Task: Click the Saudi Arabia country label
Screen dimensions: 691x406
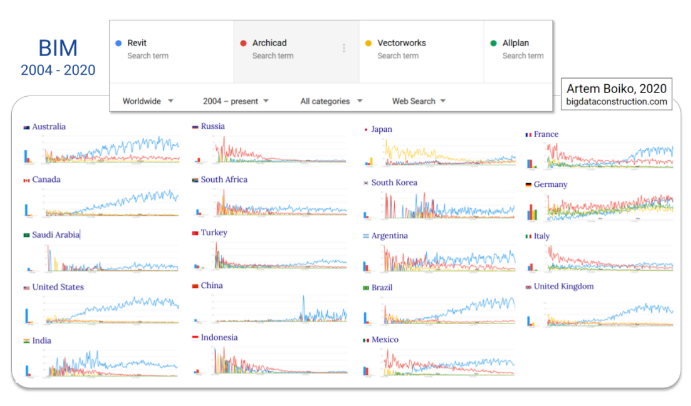Action: 56,235
